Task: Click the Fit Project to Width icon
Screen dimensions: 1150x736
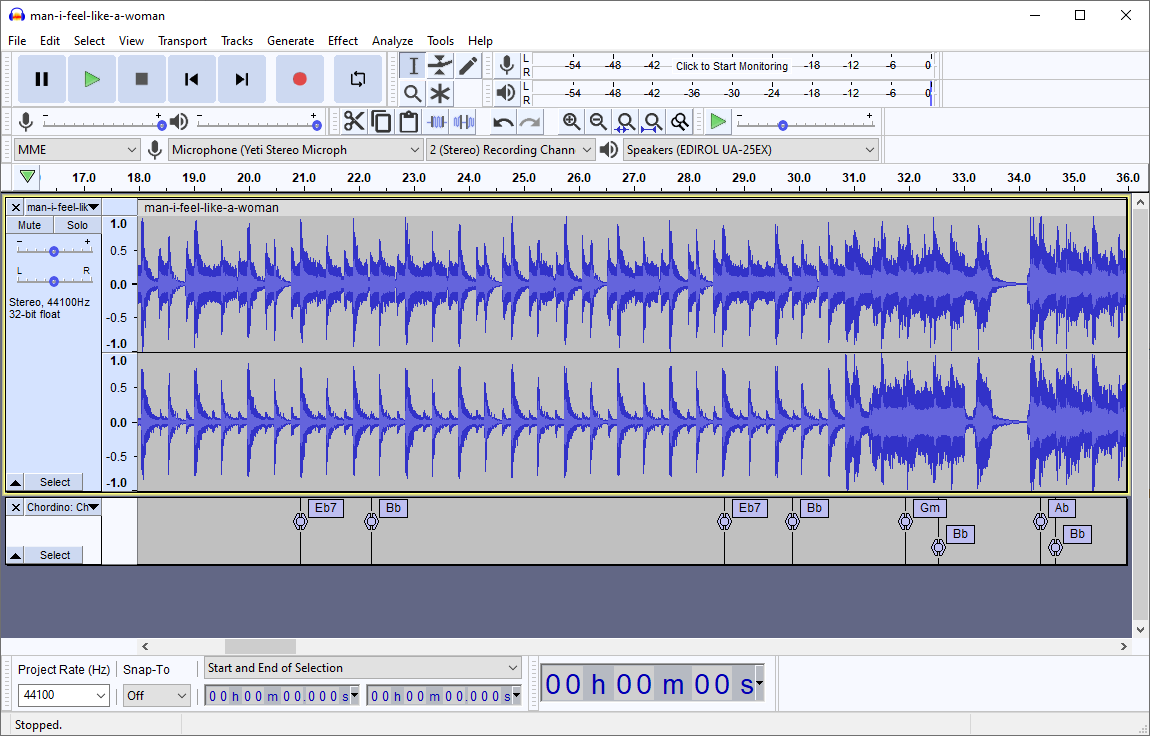Action: coord(652,121)
